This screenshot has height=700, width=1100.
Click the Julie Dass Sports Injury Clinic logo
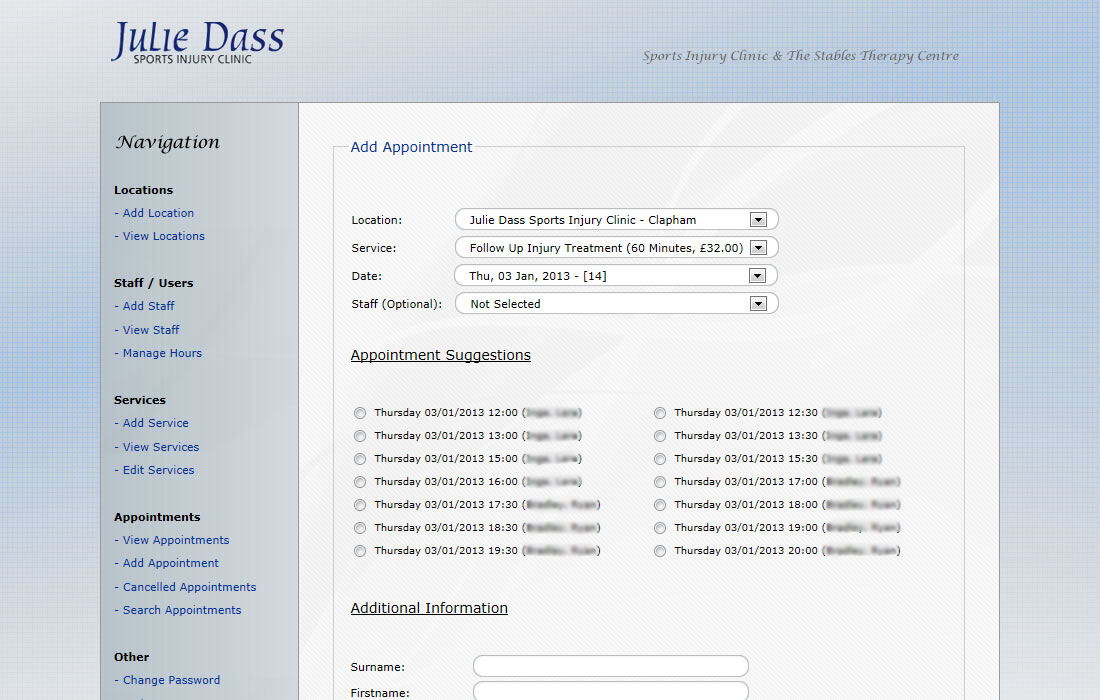click(198, 43)
